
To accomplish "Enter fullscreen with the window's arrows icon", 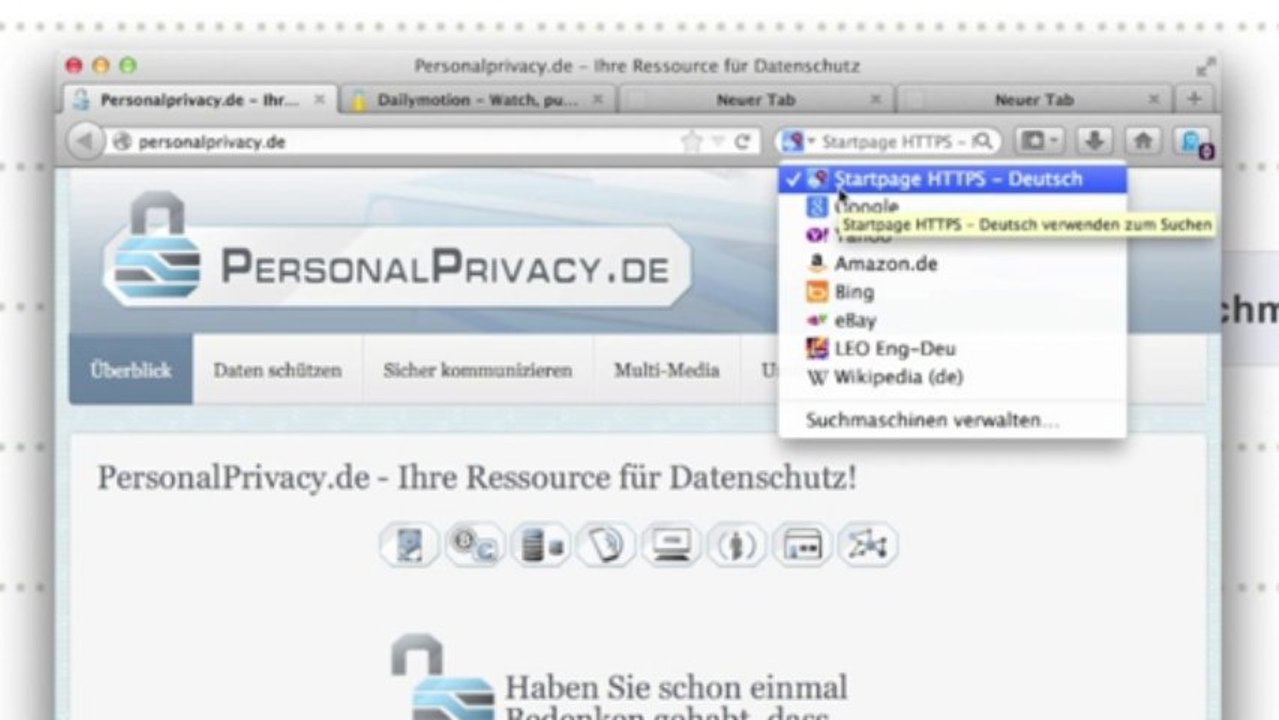I will 1206,67.
